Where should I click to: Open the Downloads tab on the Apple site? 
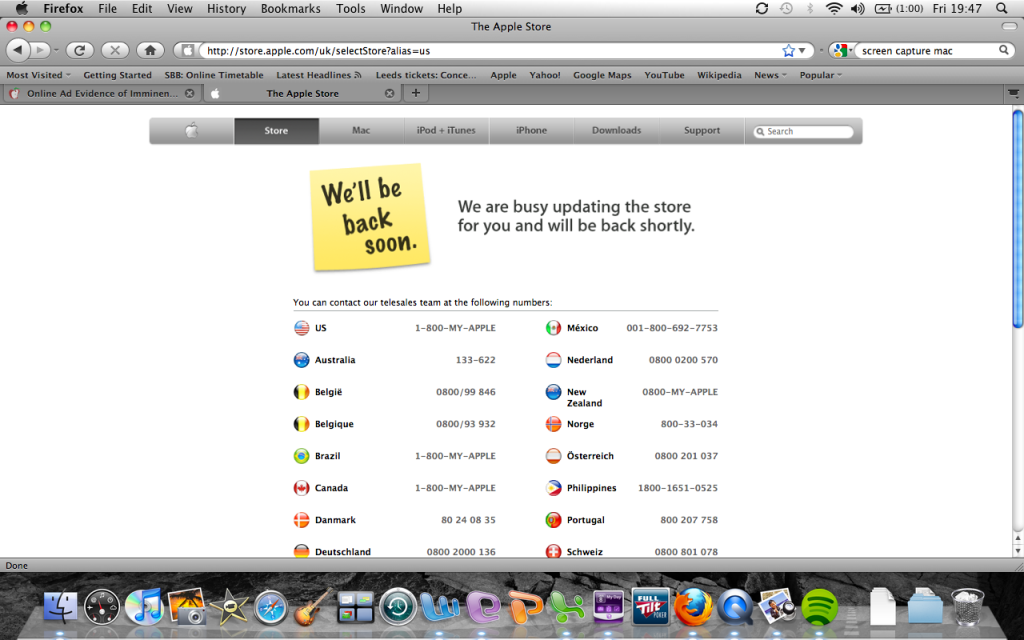[x=616, y=131]
